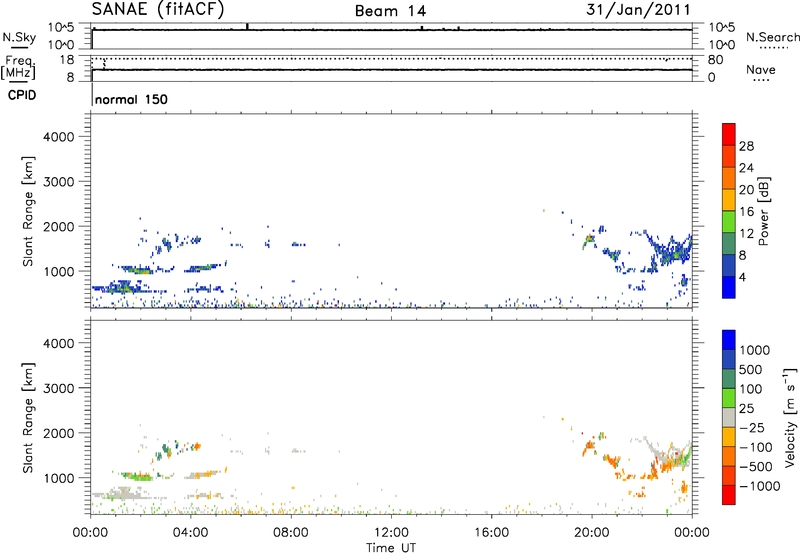Click the Time UT axis title
This screenshot has height=554, width=800.
point(391,548)
